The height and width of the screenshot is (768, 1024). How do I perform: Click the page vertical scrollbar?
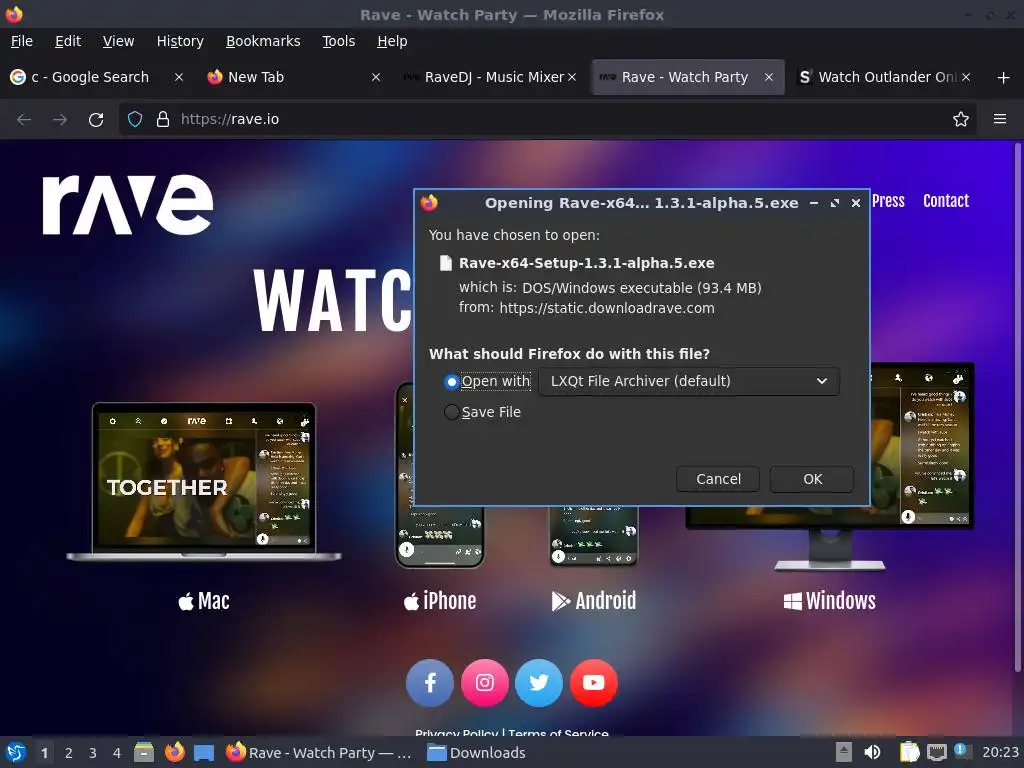[x=1017, y=406]
